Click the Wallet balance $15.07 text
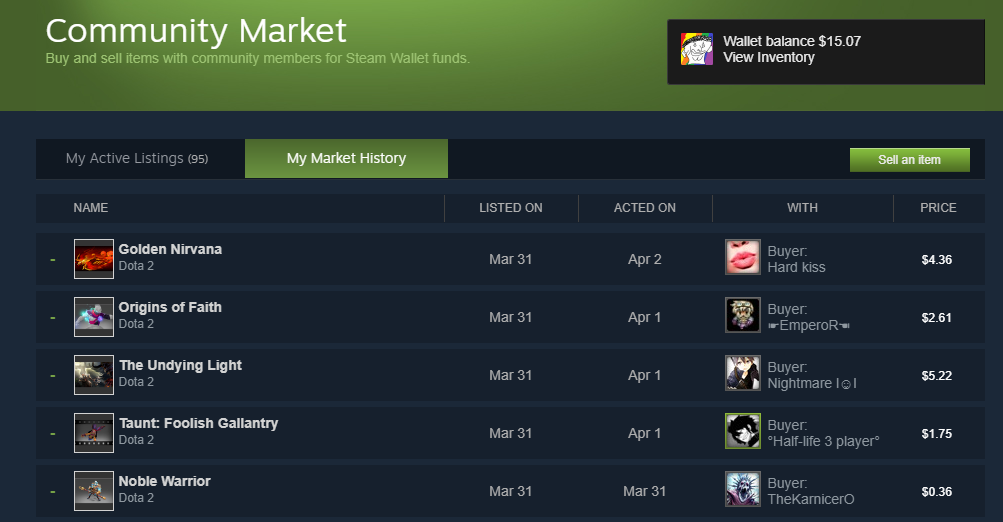This screenshot has width=1003, height=522. point(792,41)
